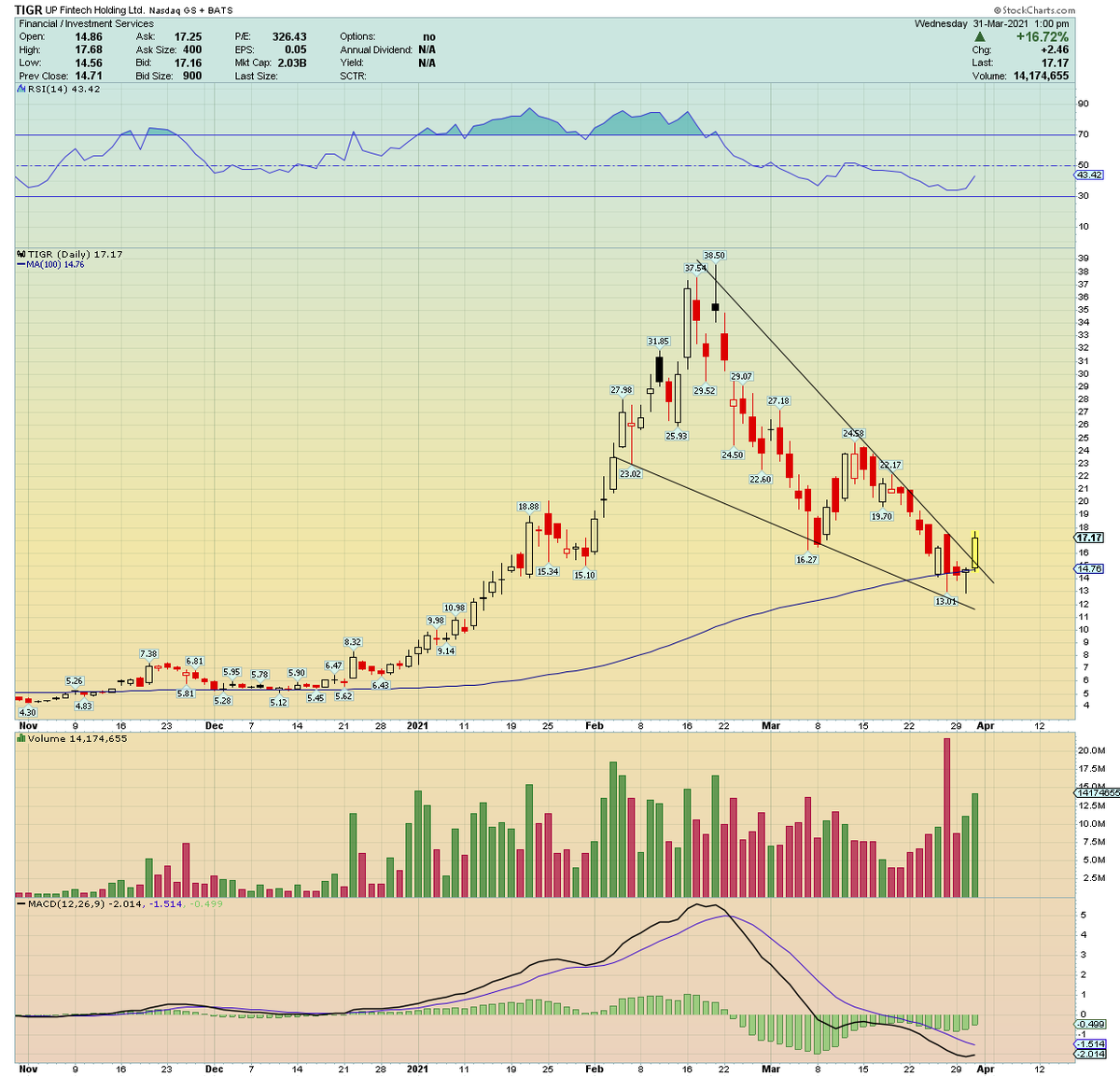Click the tallest red volume bar
The height and width of the screenshot is (1077, 1120).
point(946,818)
